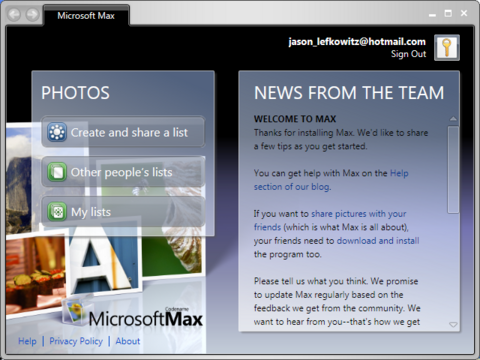
Task: Click the green My lists icon
Action: coord(57,212)
